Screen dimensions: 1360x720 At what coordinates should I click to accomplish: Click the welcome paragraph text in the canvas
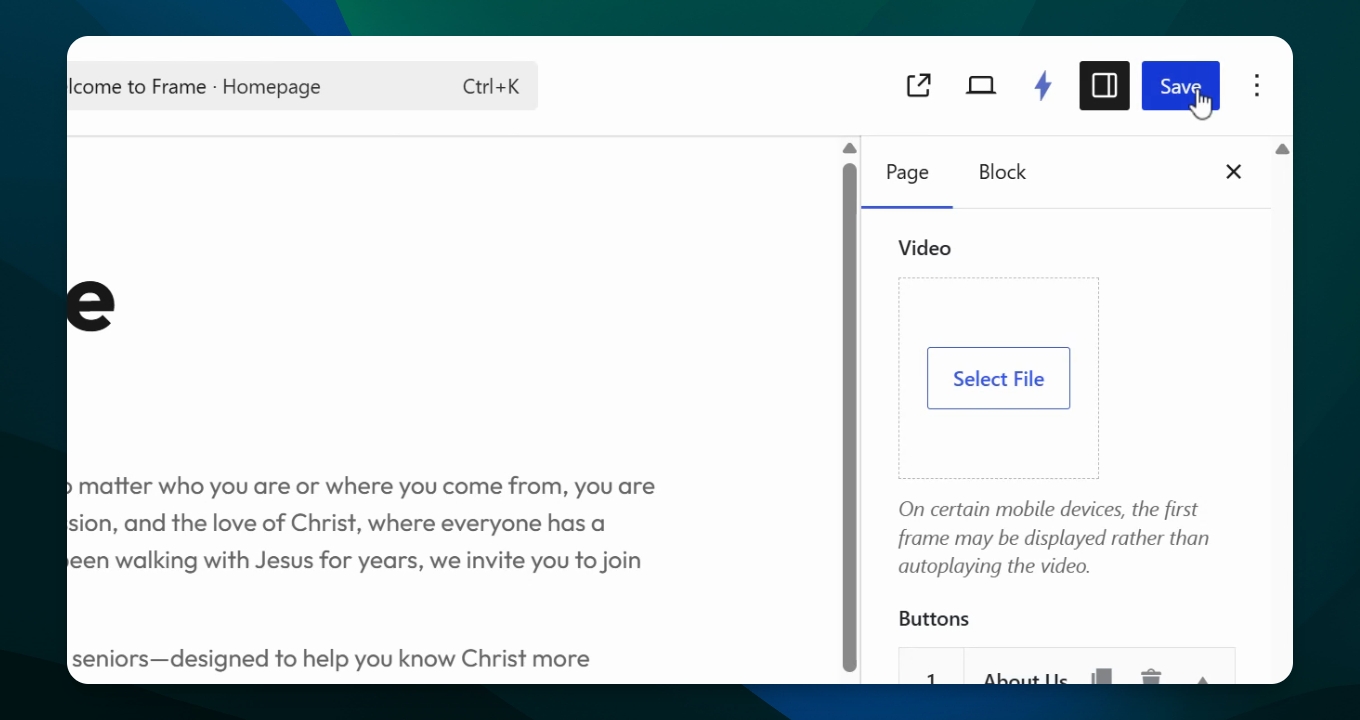(x=360, y=523)
